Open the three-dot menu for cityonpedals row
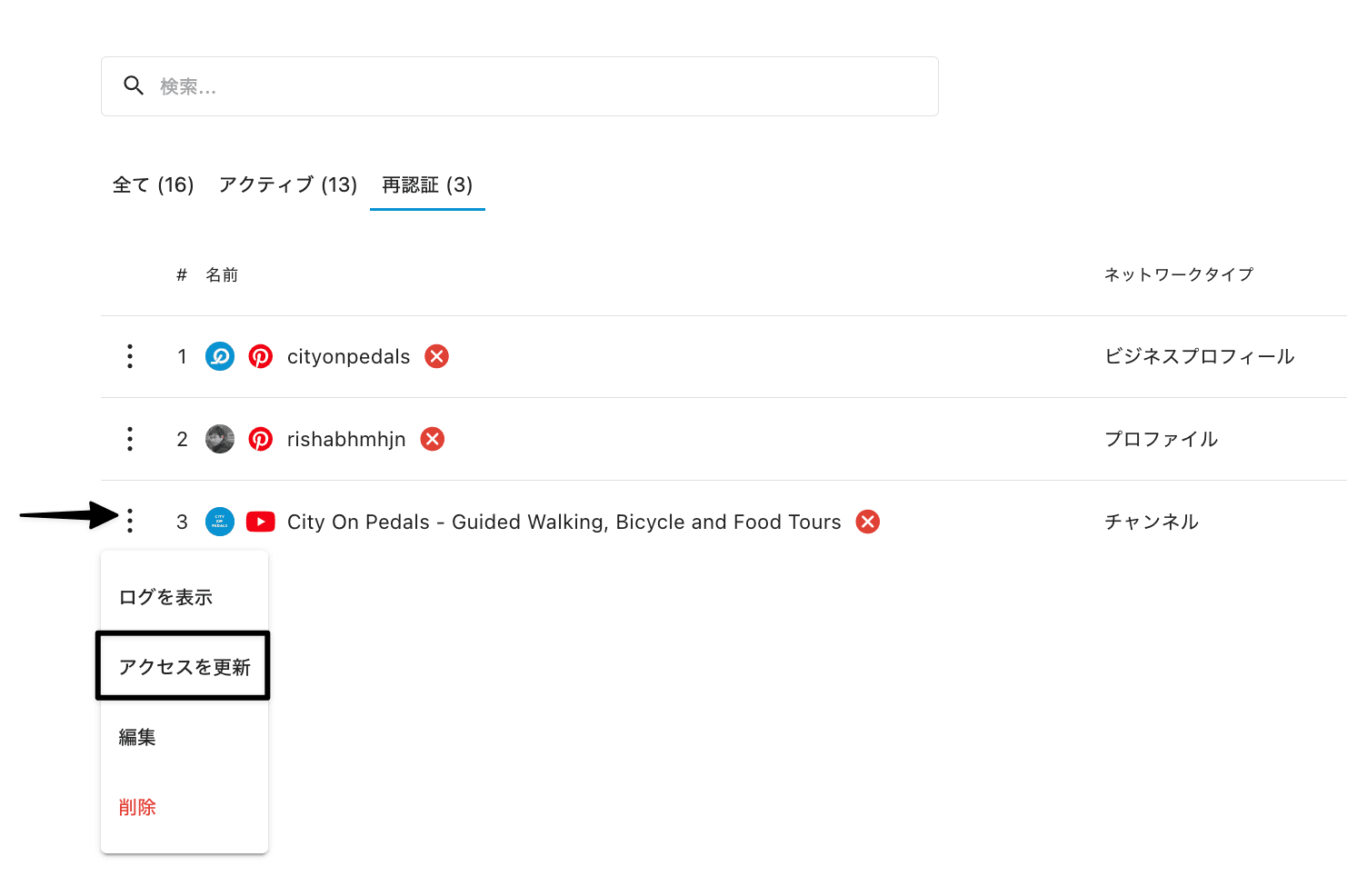 pyautogui.click(x=130, y=356)
